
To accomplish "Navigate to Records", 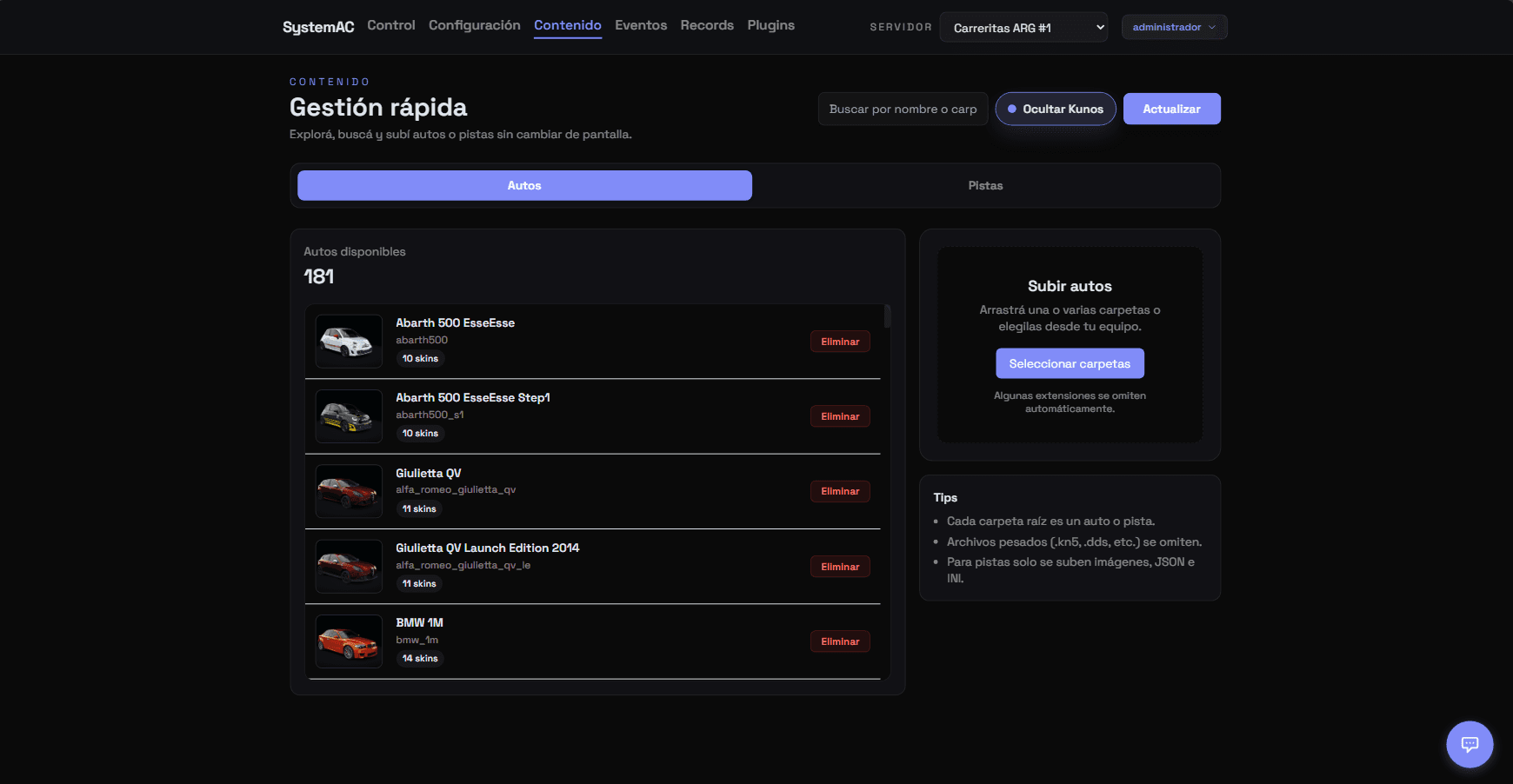I will coord(707,25).
